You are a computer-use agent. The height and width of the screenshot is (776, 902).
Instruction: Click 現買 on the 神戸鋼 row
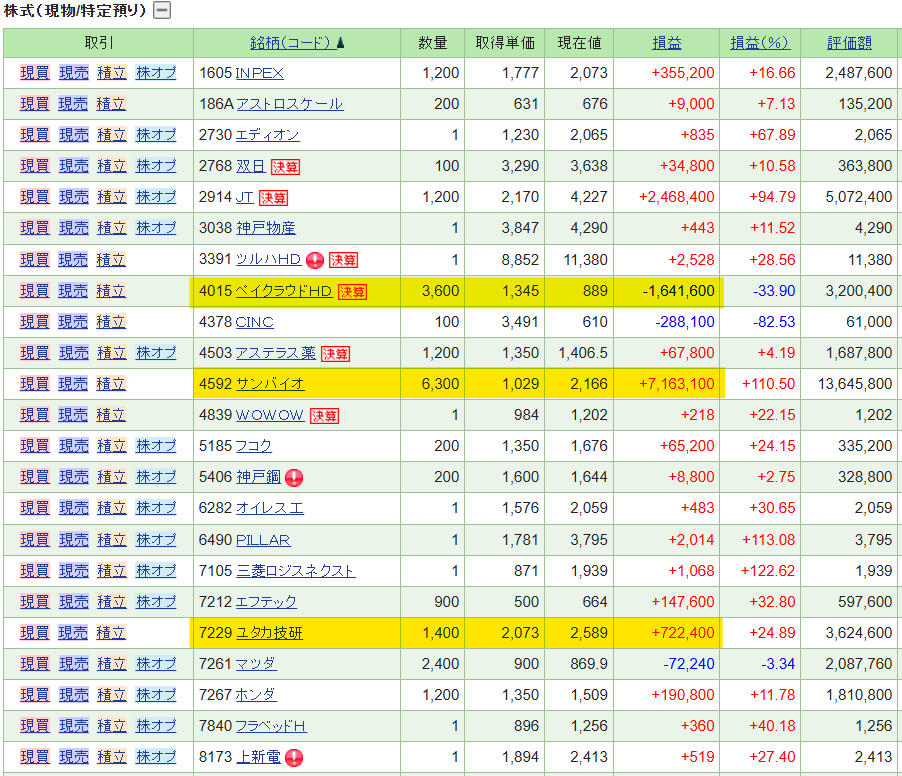click(x=35, y=477)
